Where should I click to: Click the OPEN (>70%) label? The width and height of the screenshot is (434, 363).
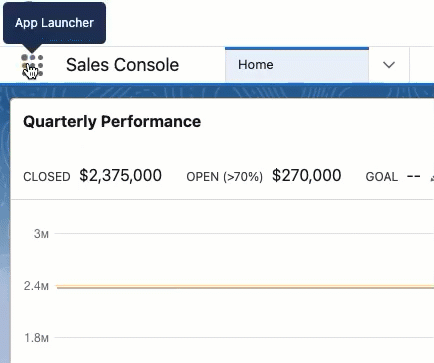point(224,177)
